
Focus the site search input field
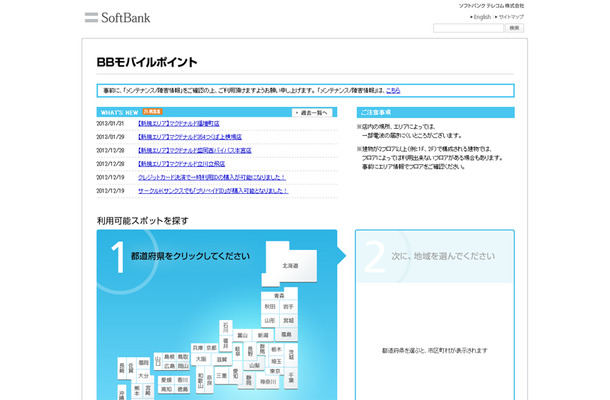click(x=468, y=28)
